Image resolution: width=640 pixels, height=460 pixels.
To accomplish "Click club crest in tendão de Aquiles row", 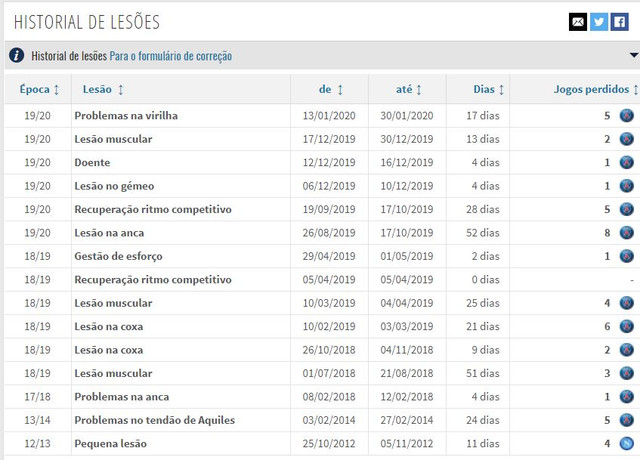I will click(x=627, y=420).
